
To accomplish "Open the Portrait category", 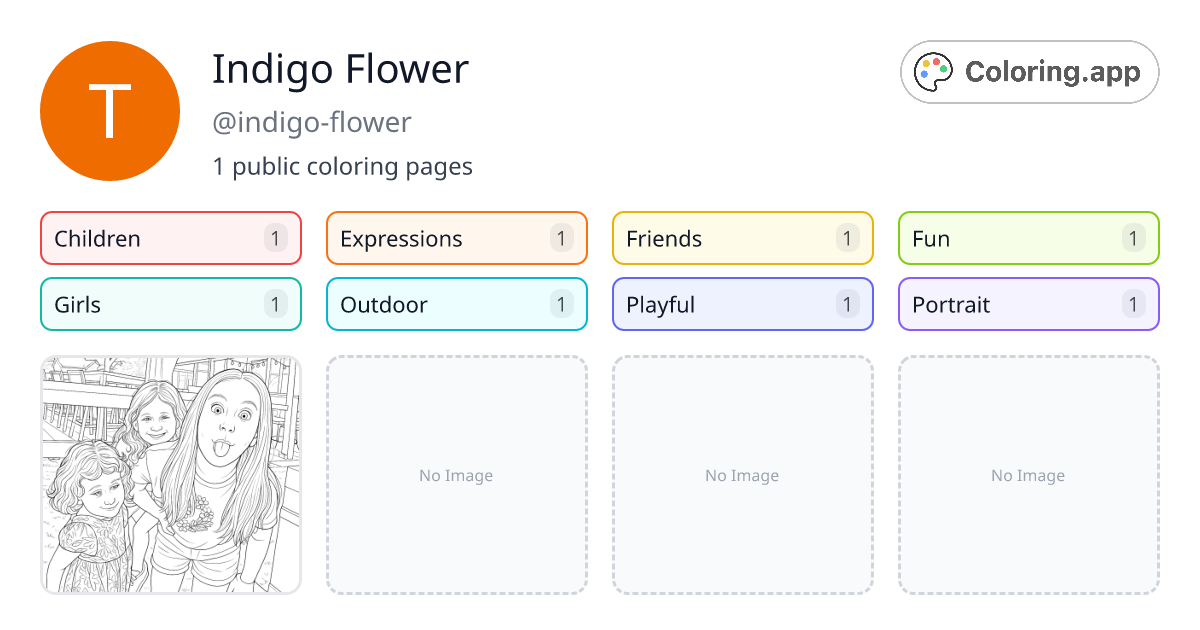I will pyautogui.click(x=1028, y=304).
